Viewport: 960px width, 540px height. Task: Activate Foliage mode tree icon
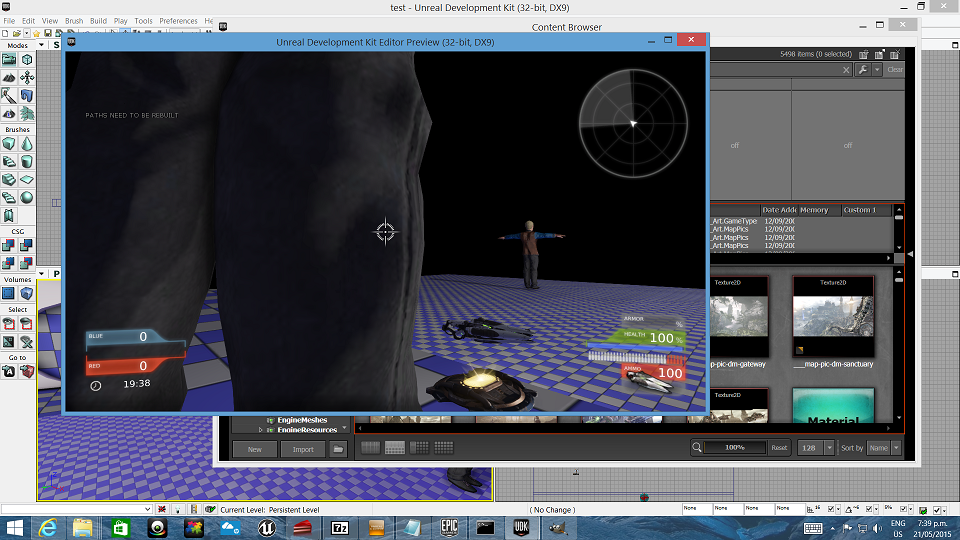(27, 113)
